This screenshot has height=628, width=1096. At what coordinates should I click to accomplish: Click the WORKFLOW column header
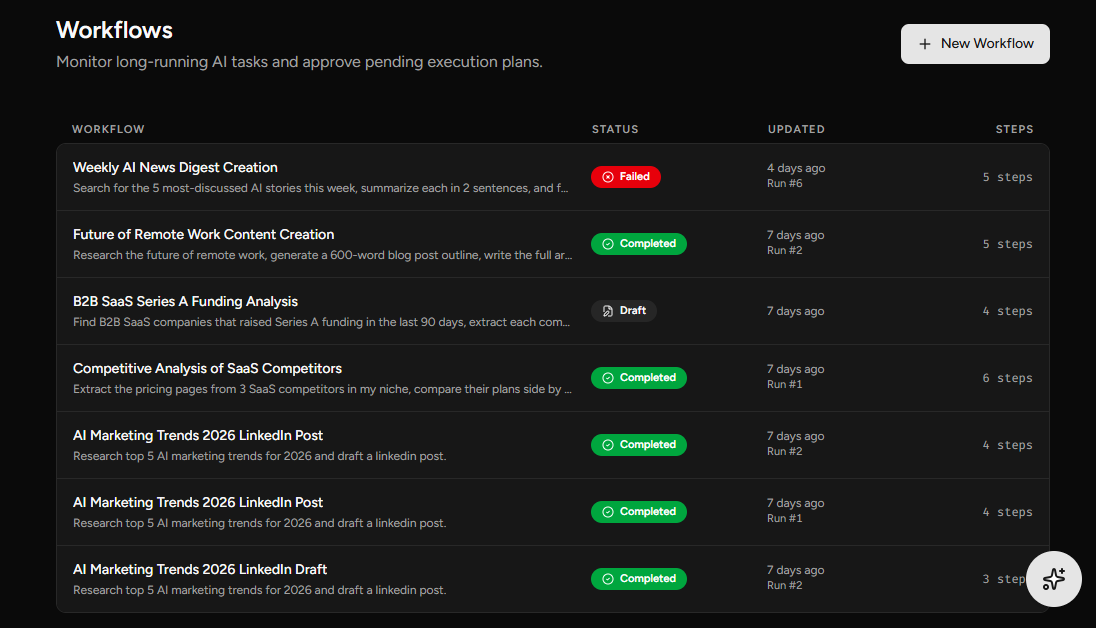pyautogui.click(x=108, y=129)
